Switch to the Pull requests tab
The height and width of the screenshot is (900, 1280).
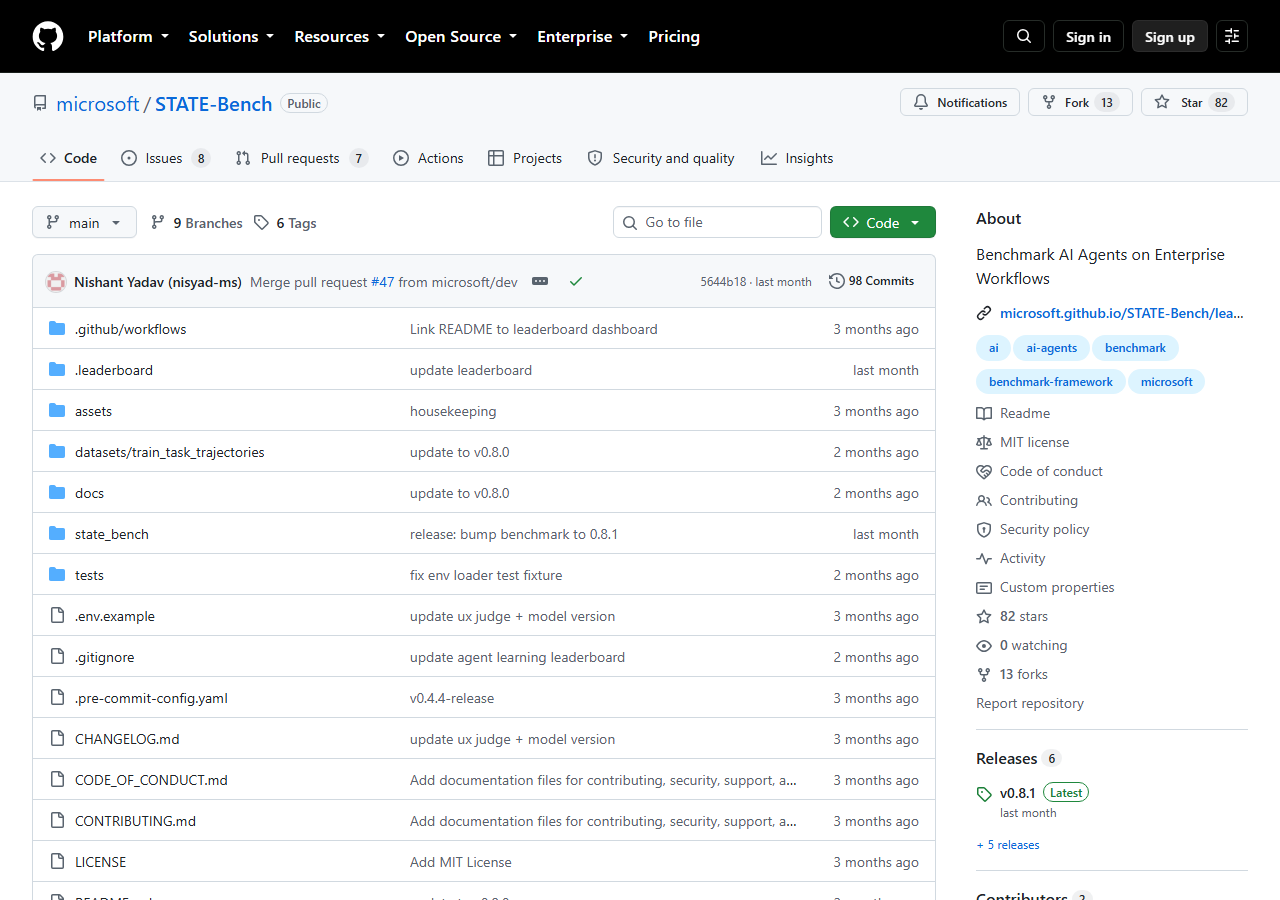(301, 158)
